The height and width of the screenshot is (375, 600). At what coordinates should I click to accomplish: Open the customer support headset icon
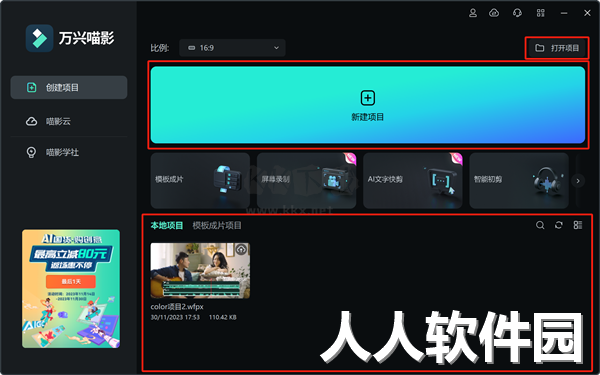point(517,13)
